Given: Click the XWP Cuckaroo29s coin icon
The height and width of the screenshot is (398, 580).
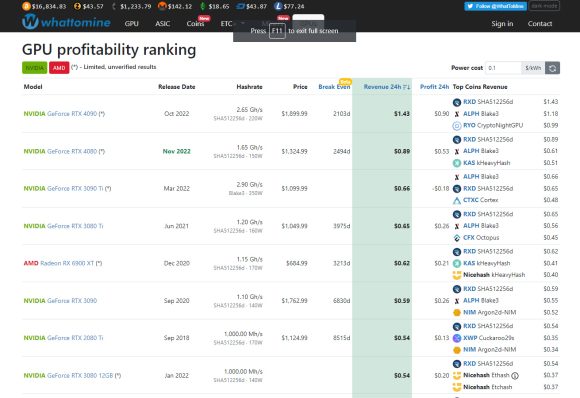Looking at the screenshot, I should click(457, 338).
